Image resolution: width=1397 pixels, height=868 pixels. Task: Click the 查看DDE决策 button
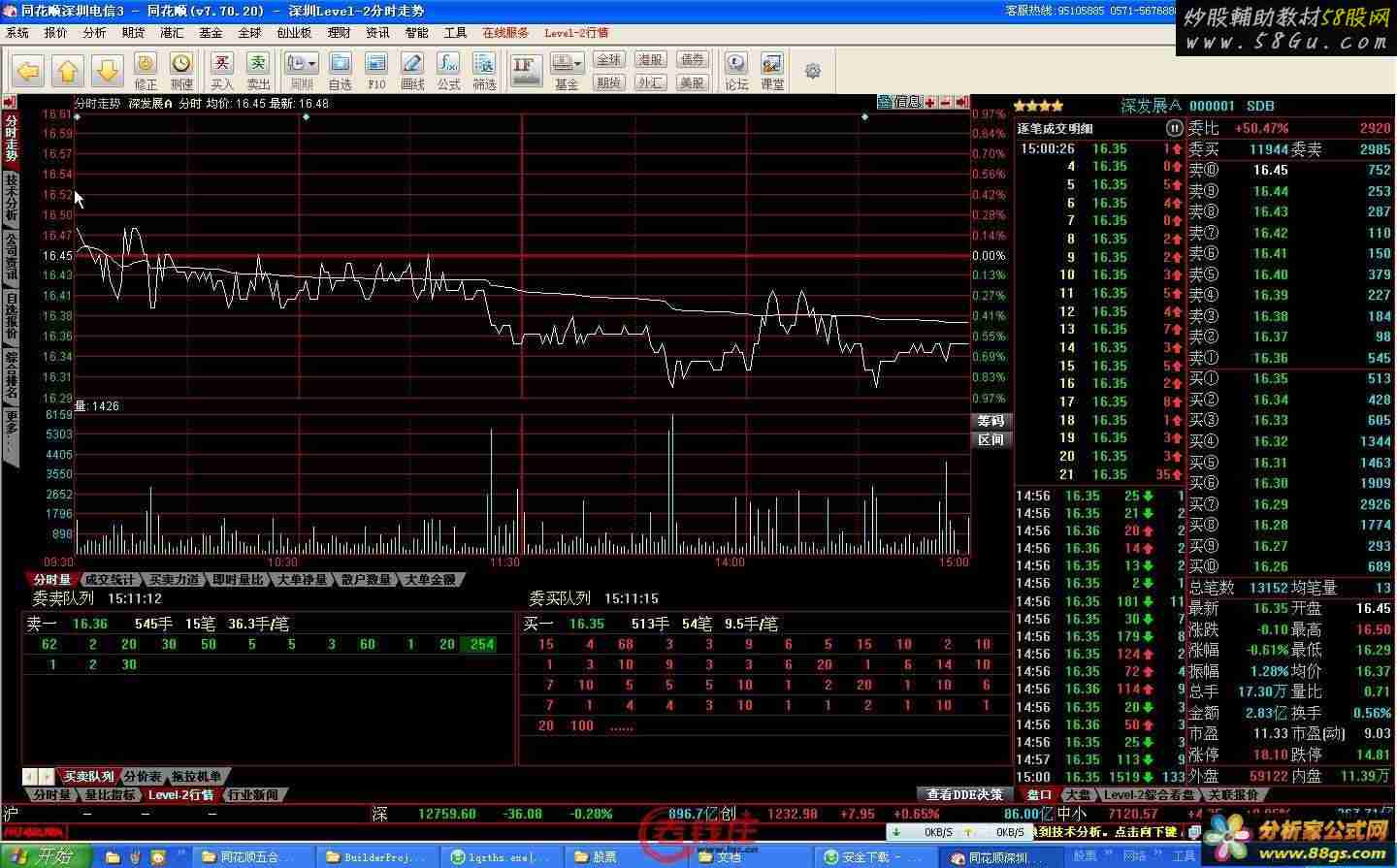(x=964, y=794)
